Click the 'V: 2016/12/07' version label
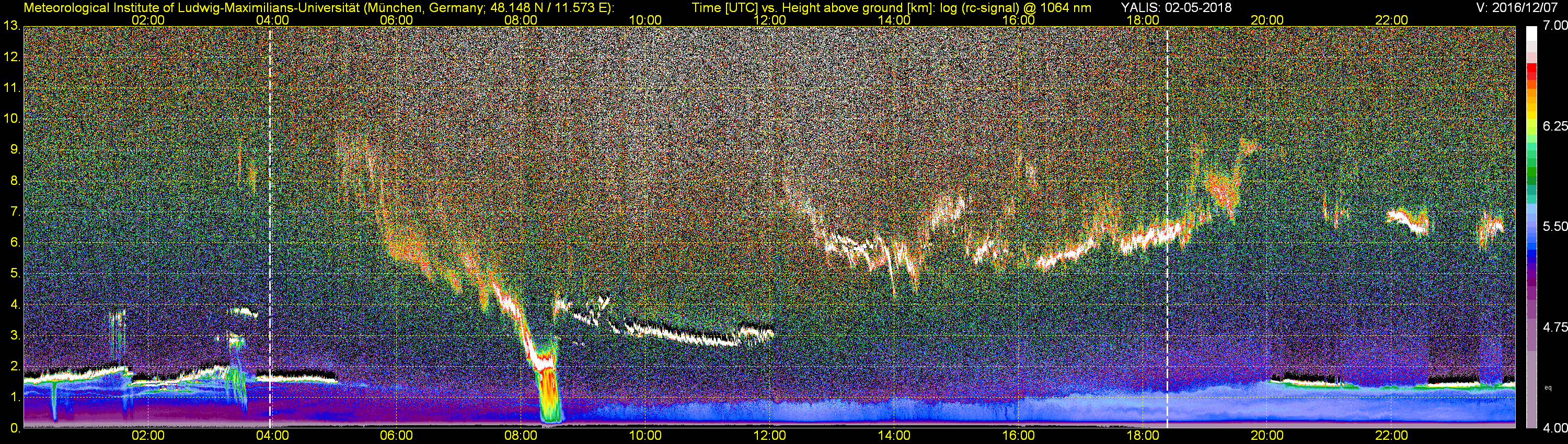Image resolution: width=1568 pixels, height=444 pixels. (x=1517, y=8)
